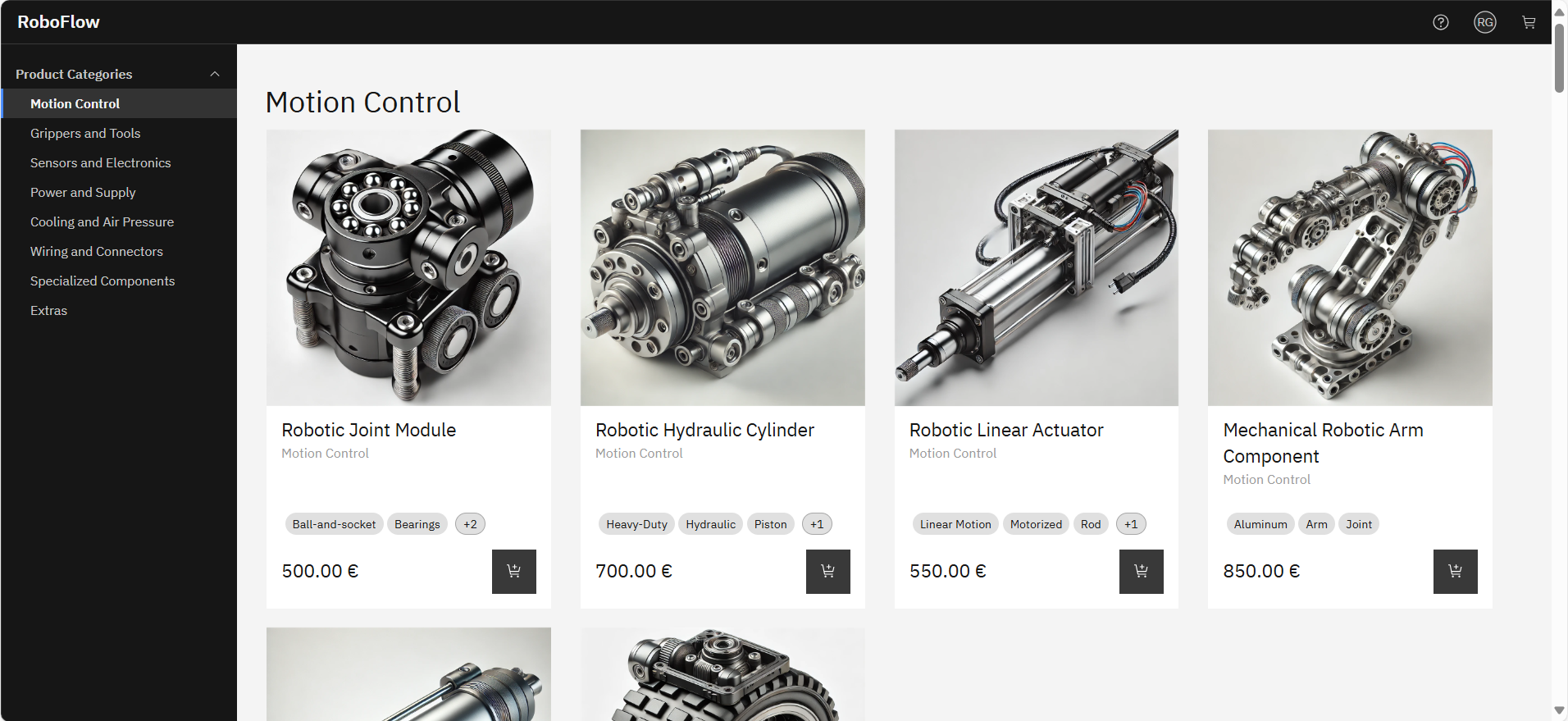
Task: Open Mechanical Robotic Arm Component title
Action: 1324,443
